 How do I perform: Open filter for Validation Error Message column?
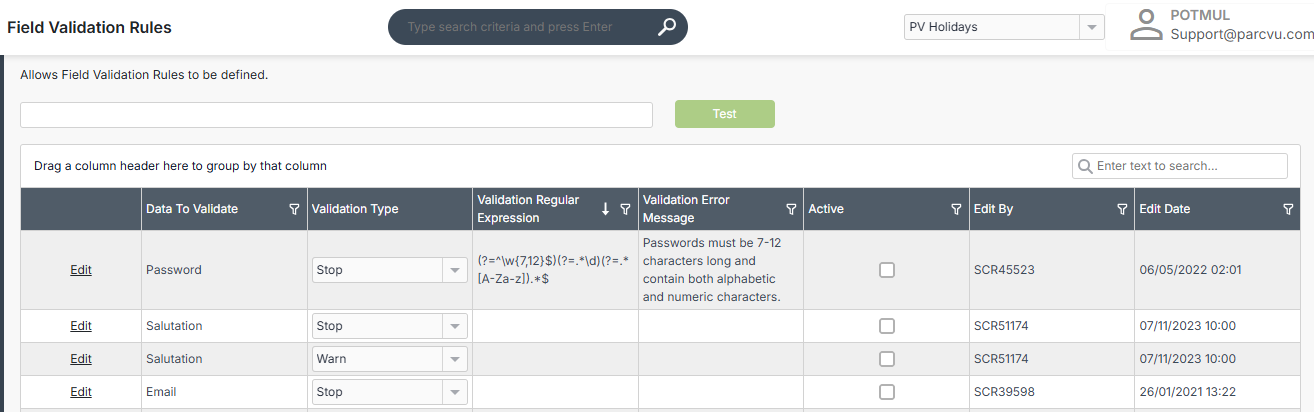791,209
